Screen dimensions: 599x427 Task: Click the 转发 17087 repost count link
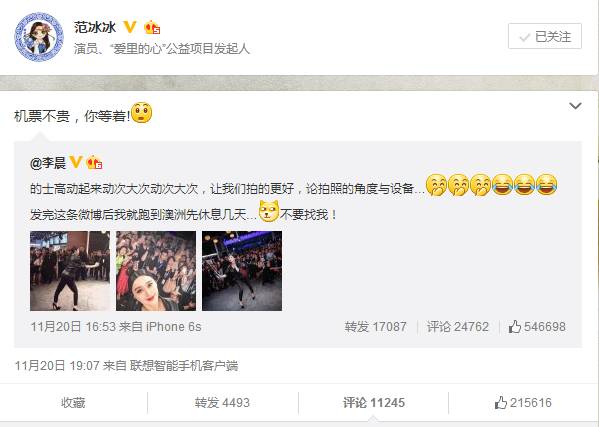(376, 327)
